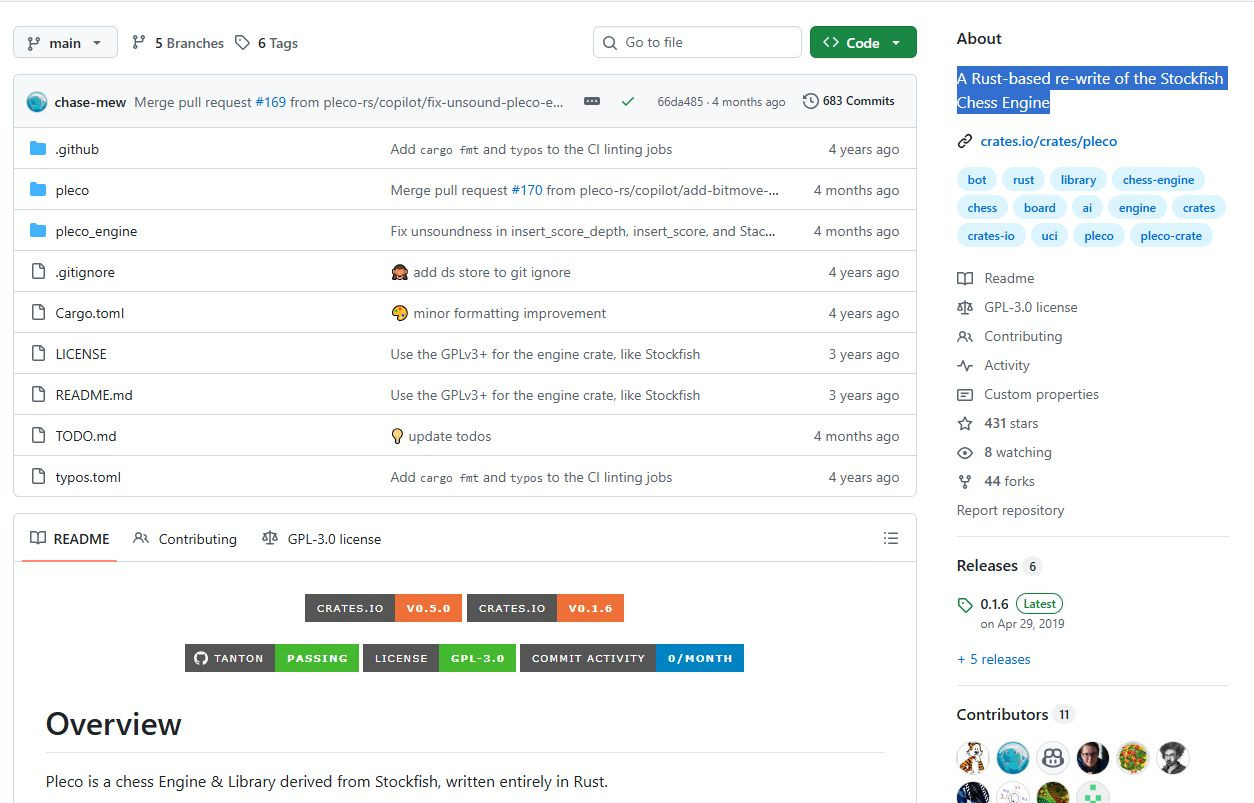Viewport: 1254px width, 803px height.
Task: Click the crates.io v0.1.6 badge
Action: pyautogui.click(x=545, y=608)
